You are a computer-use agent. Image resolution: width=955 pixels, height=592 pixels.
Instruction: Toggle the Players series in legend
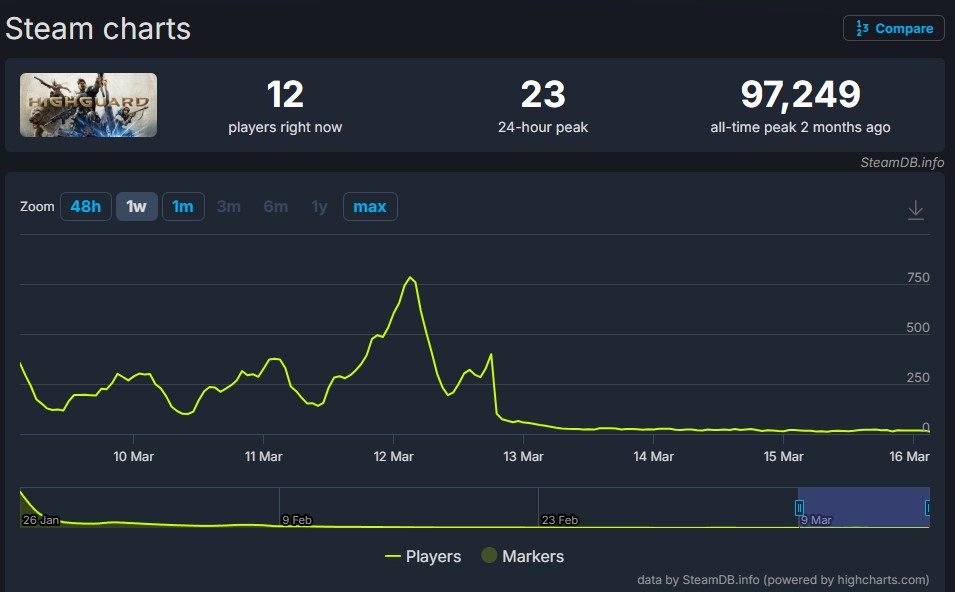click(423, 556)
